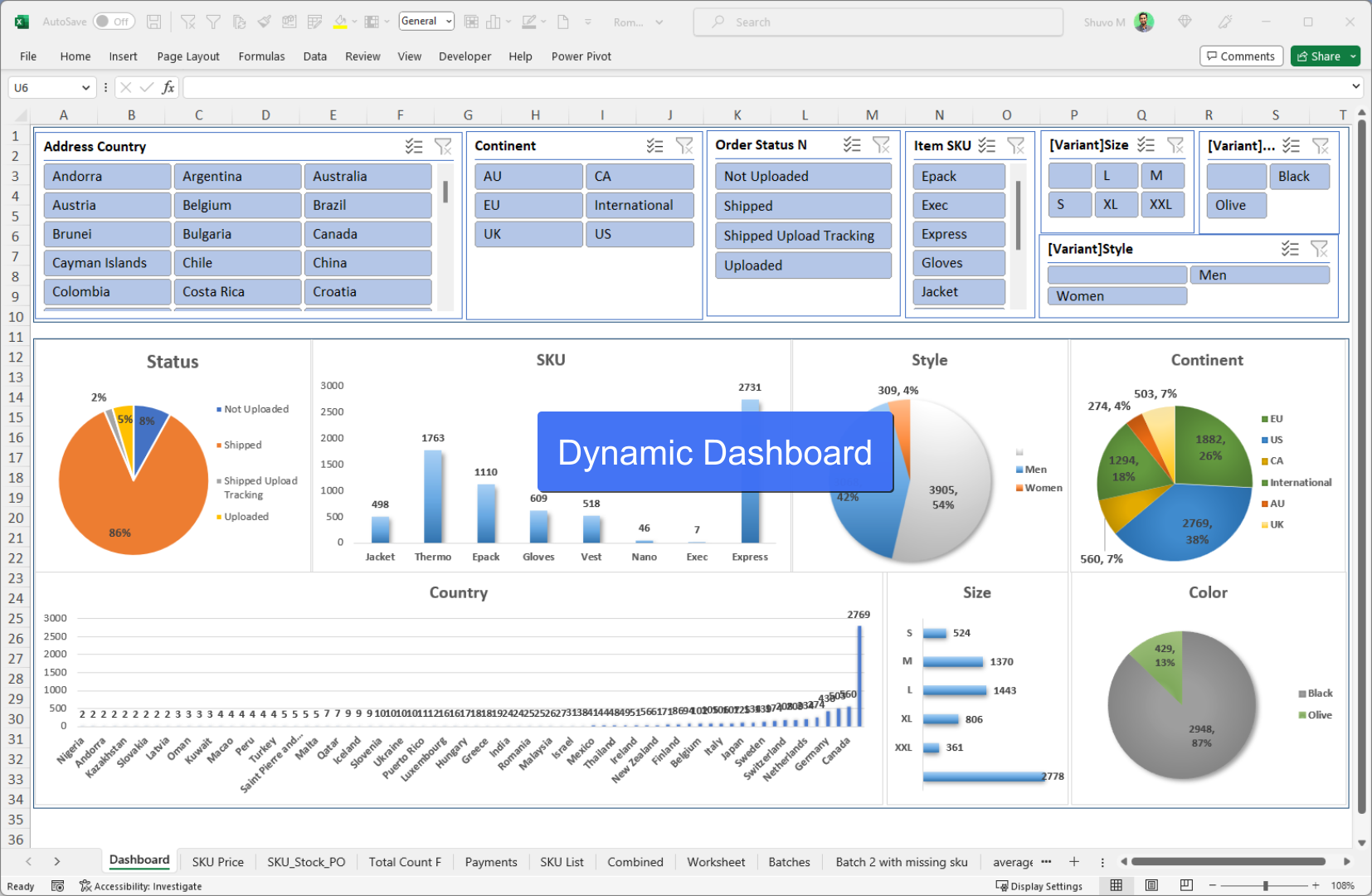Enable multi-select on Order Status slicer

coord(852,145)
